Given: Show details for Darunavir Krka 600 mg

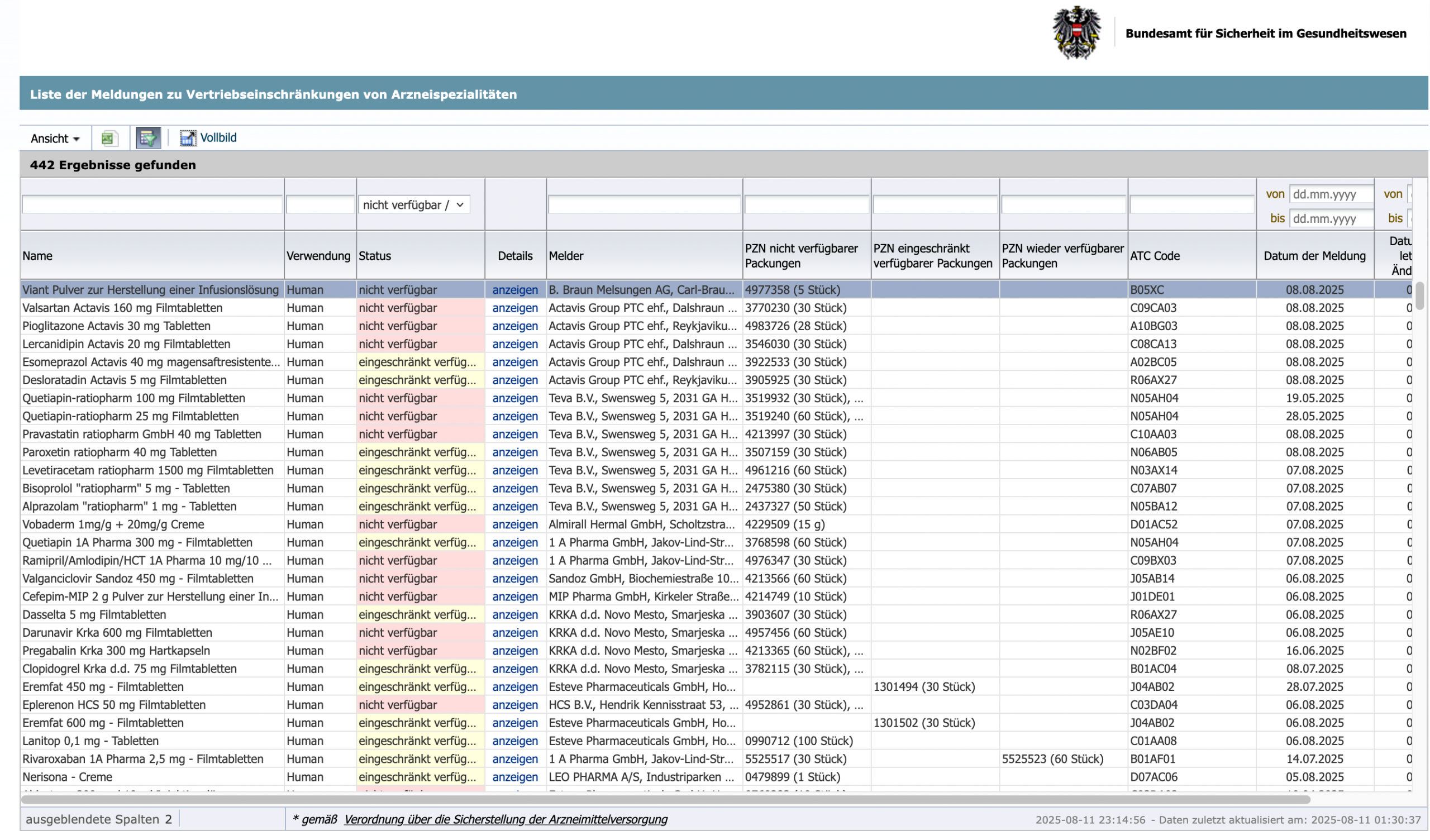Looking at the screenshot, I should (514, 633).
